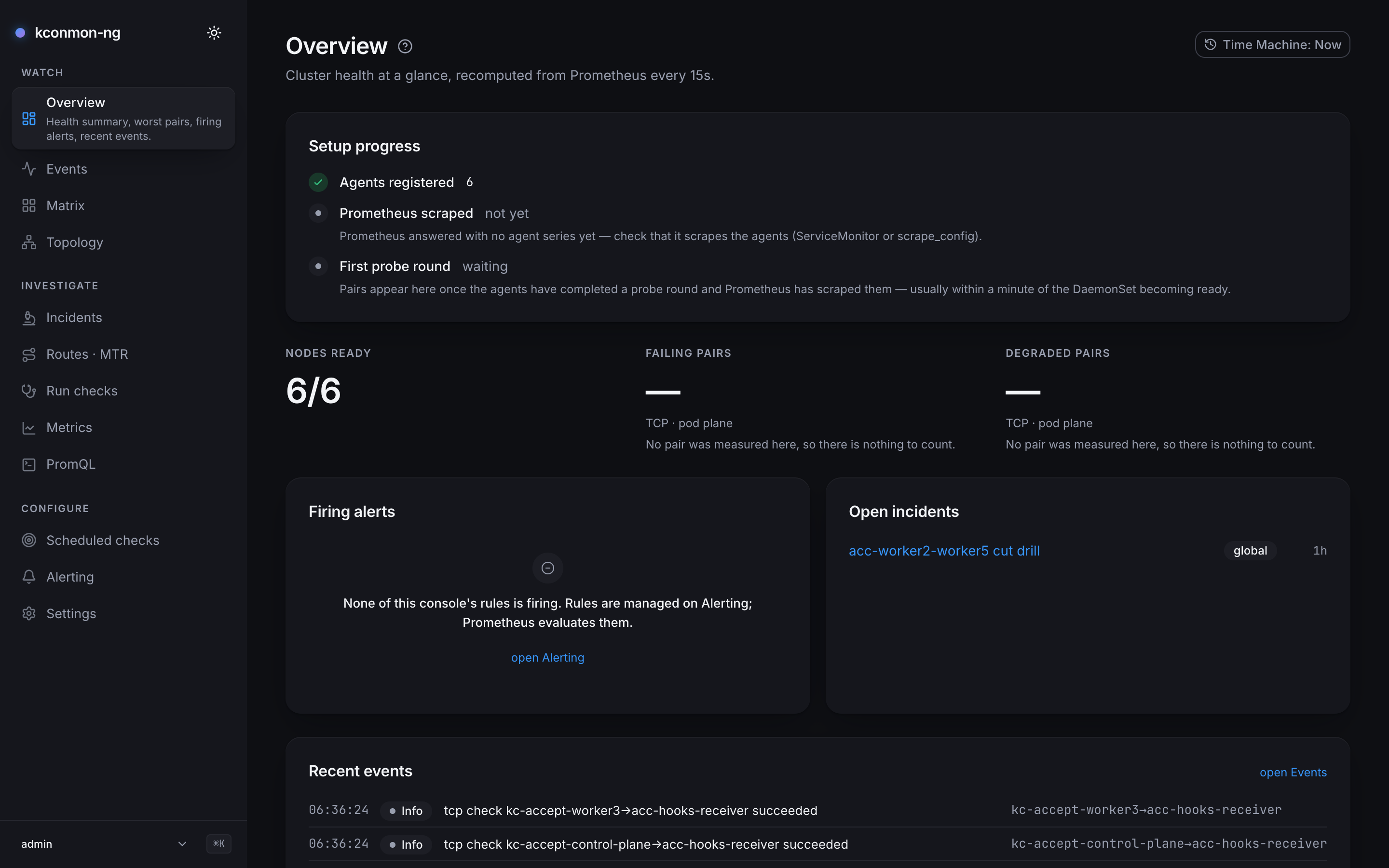Click 'Prometheus scraped' setup step

pos(406,213)
